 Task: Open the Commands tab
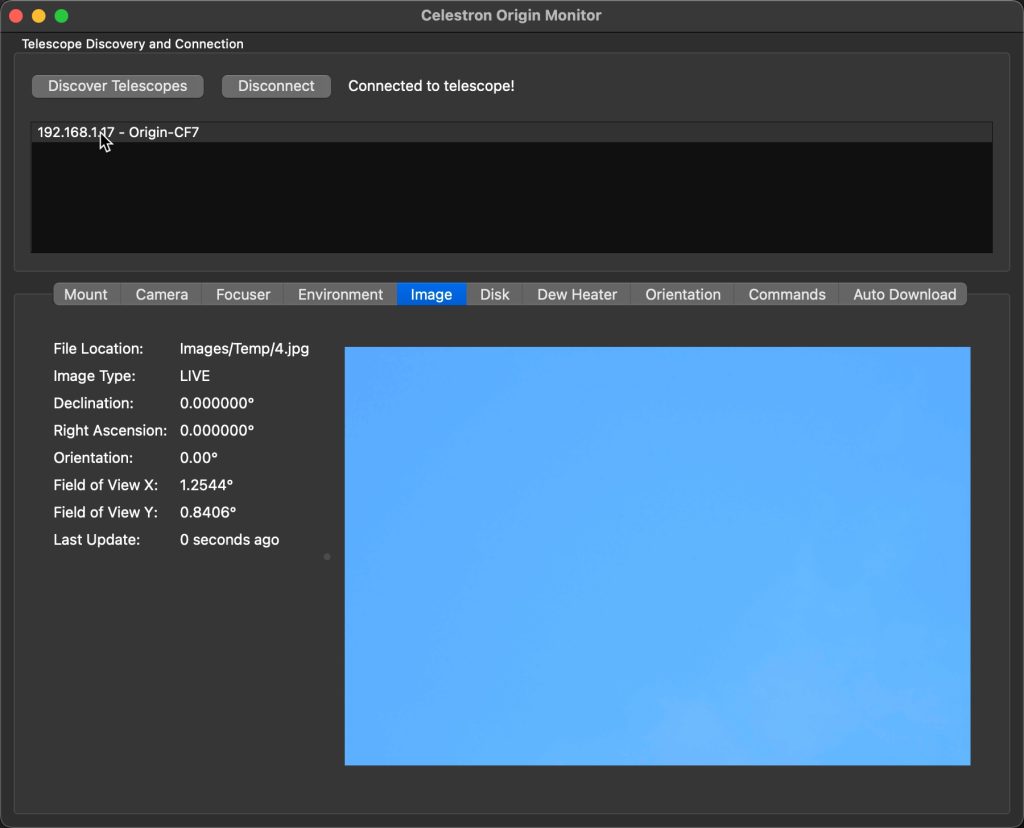pyautogui.click(x=787, y=295)
